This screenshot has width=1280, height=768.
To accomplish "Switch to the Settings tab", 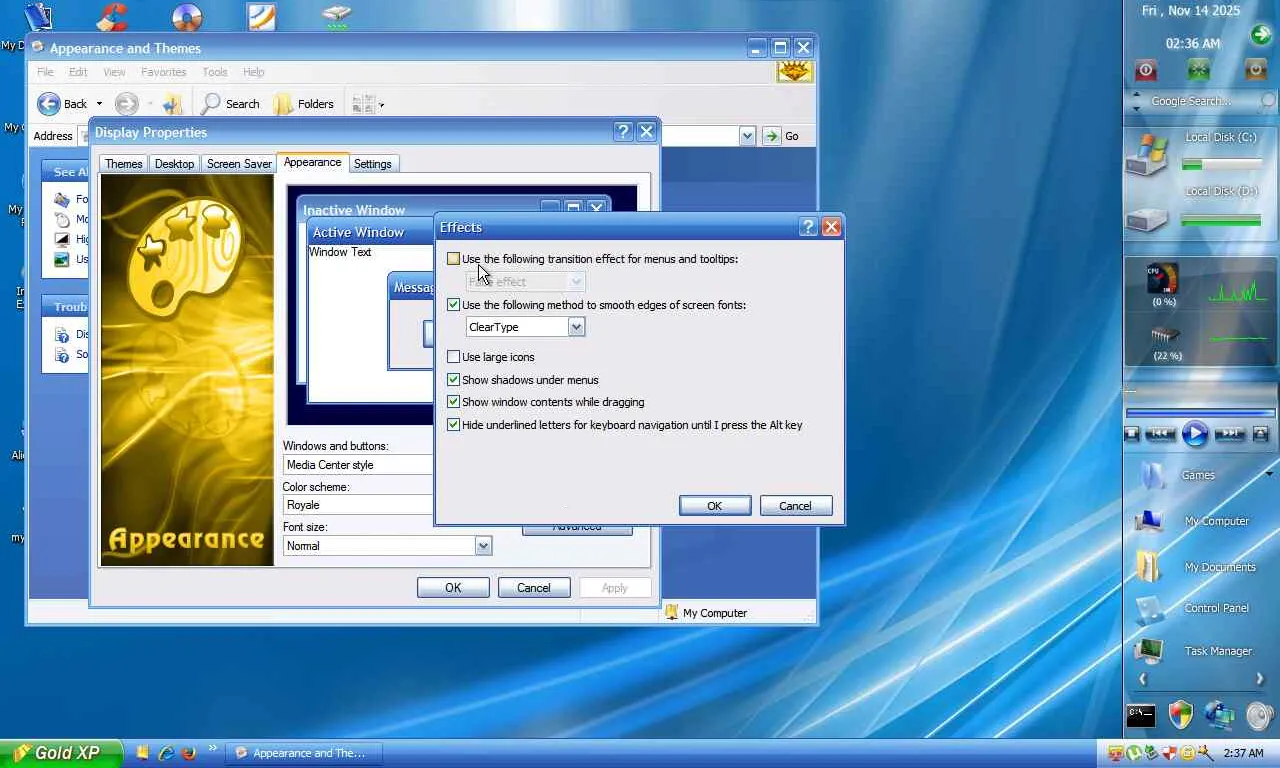I will (x=373, y=164).
